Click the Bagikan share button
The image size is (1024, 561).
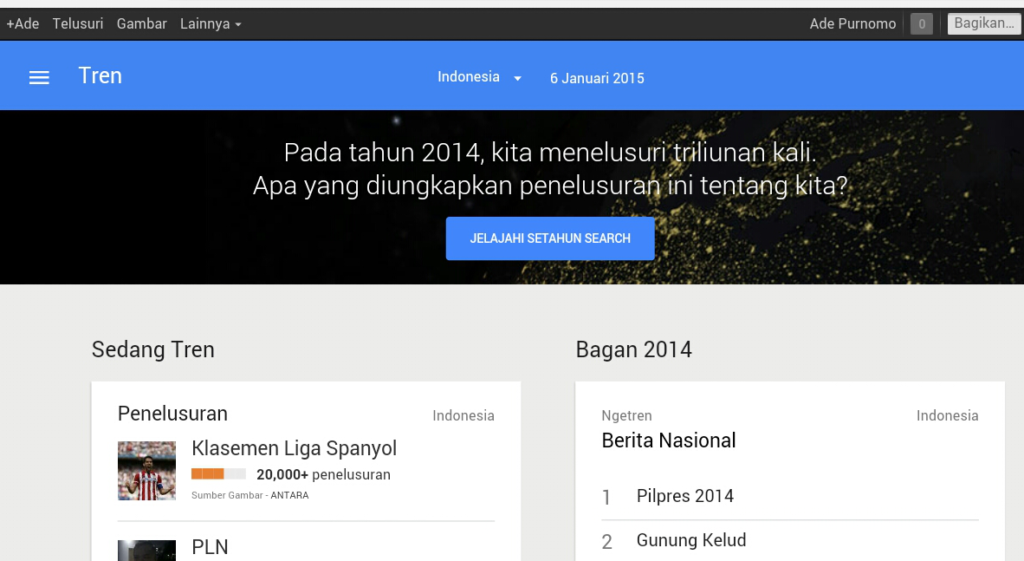(984, 24)
